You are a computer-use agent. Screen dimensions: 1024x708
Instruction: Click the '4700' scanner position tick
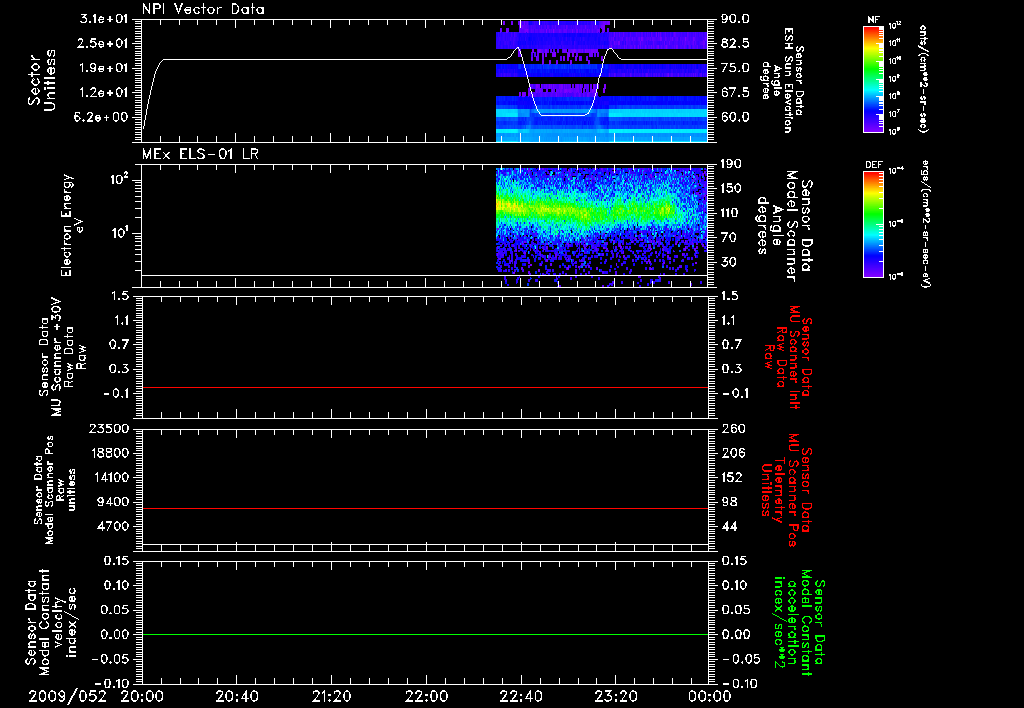click(x=112, y=526)
